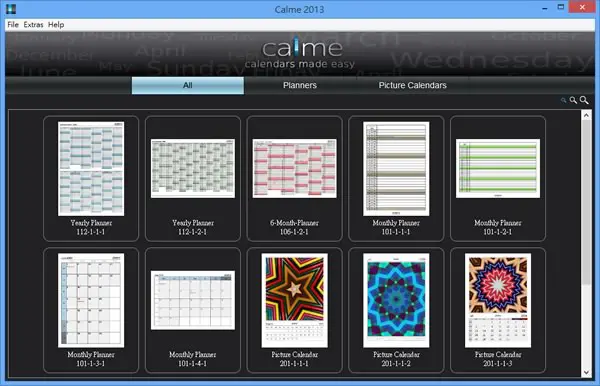Viewport: 600px width, 386px height.
Task: Select Yearly Planner 112-1-2-1 template
Action: pyautogui.click(x=193, y=179)
